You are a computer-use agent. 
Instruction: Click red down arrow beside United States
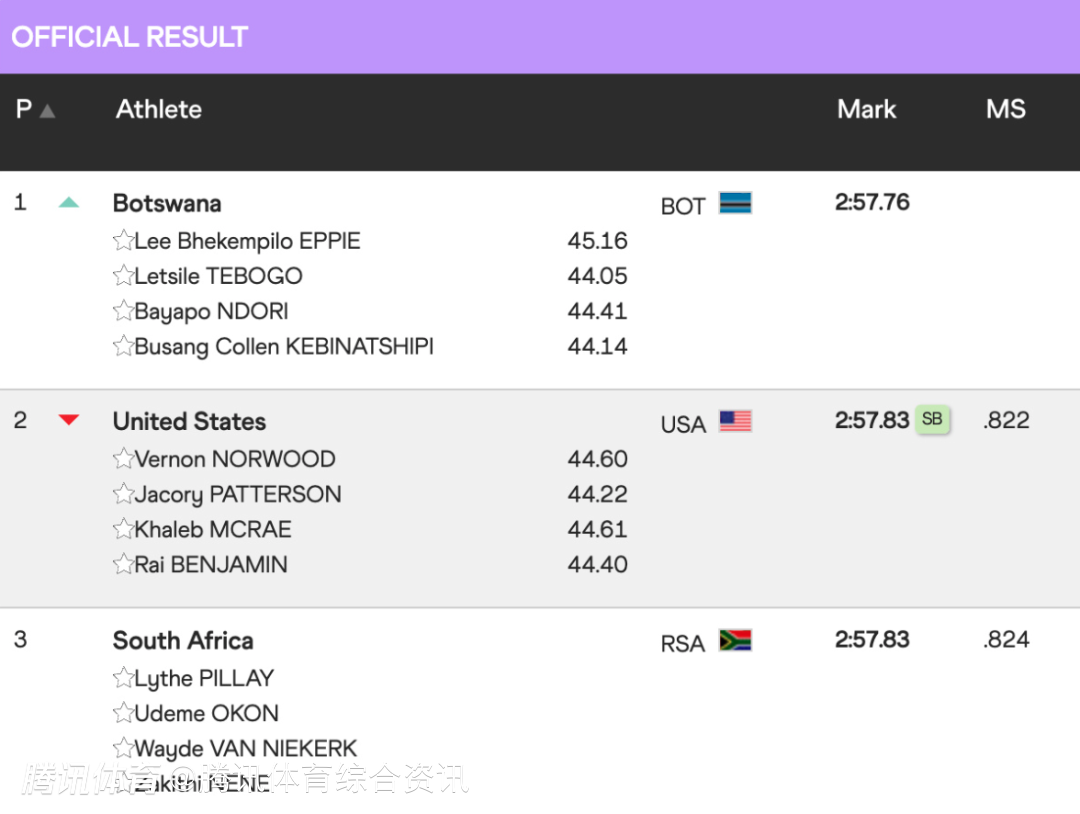coord(68,420)
